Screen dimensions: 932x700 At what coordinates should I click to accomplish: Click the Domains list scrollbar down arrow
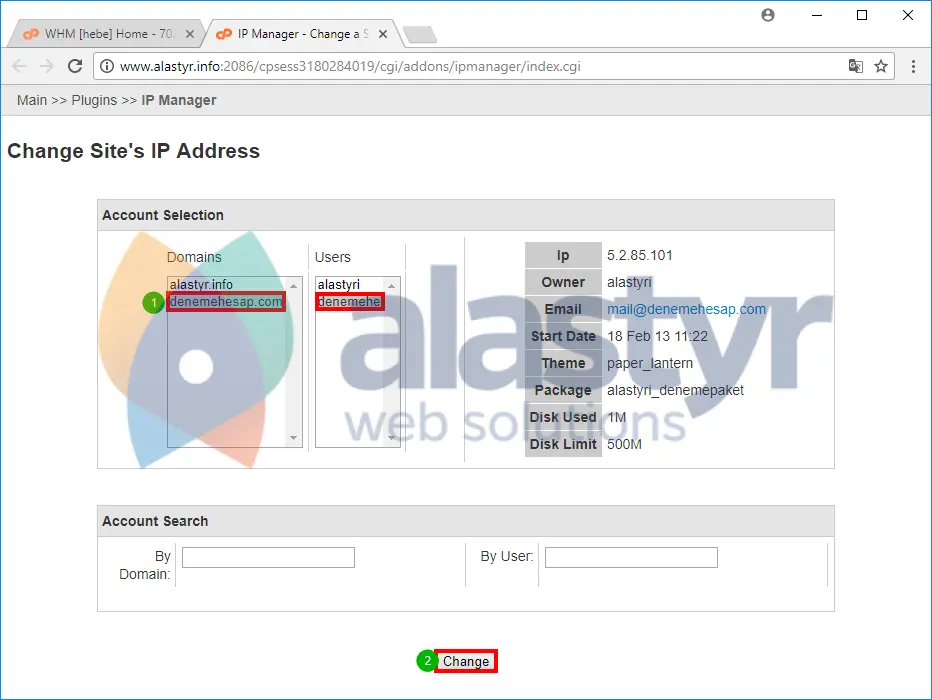pyautogui.click(x=293, y=438)
